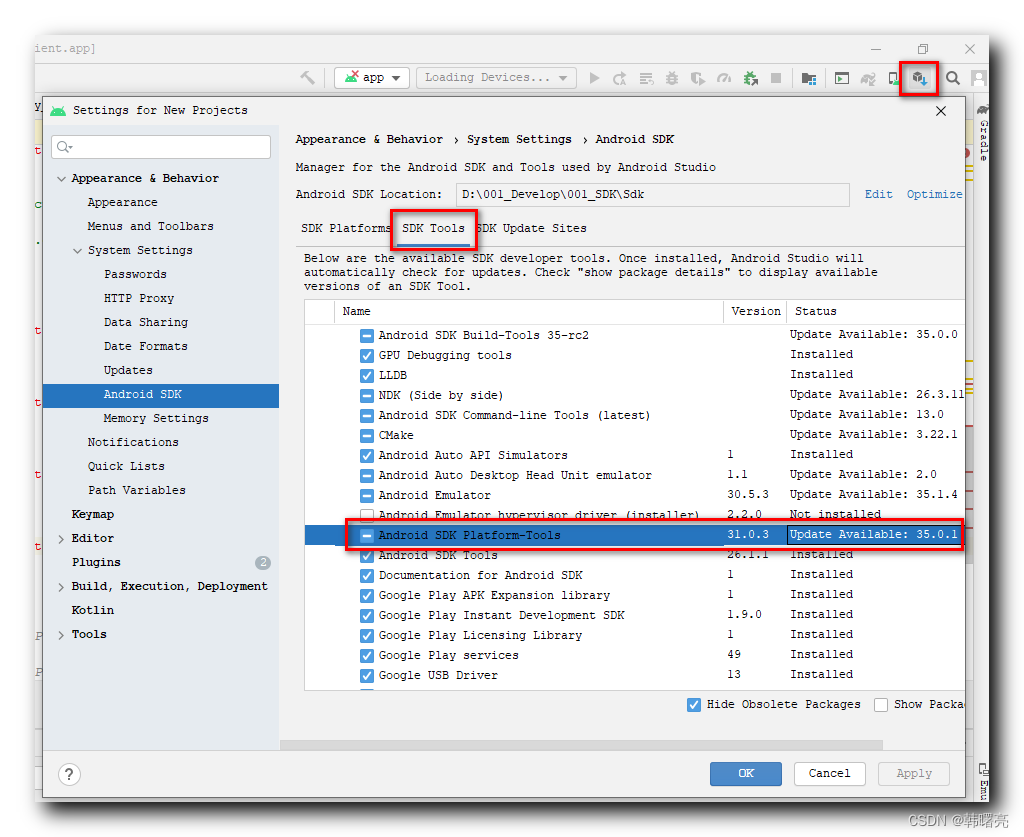Select Appearance in settings tree
This screenshot has width=1024, height=837.
tap(122, 202)
